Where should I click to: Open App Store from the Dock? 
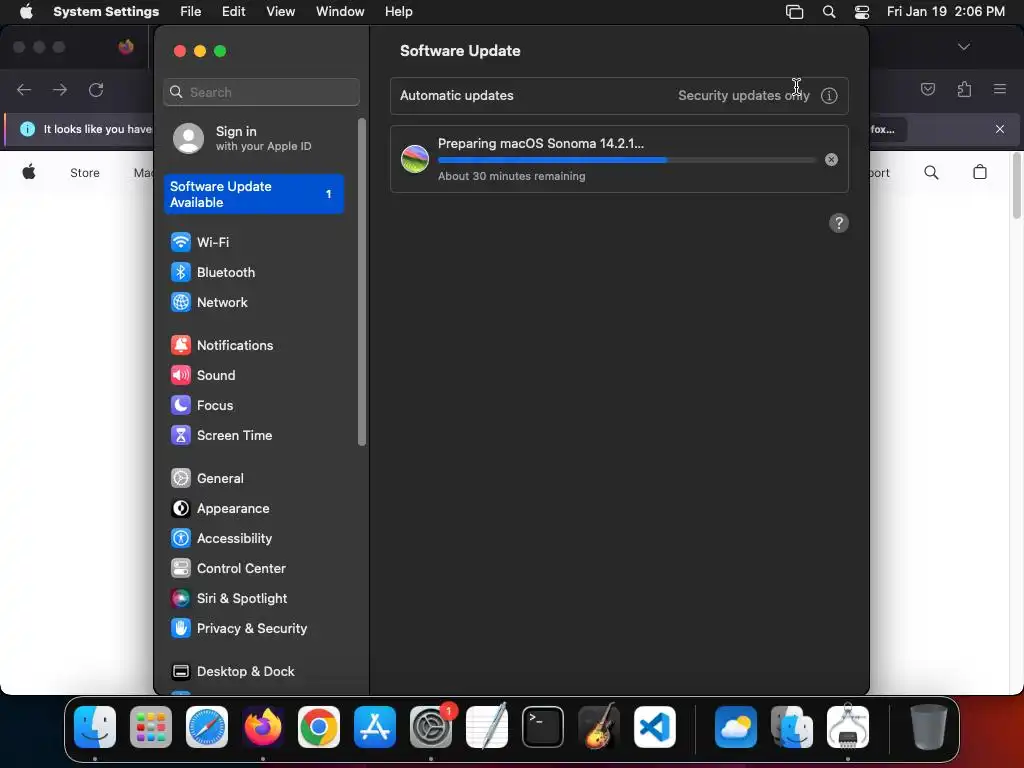pyautogui.click(x=375, y=727)
